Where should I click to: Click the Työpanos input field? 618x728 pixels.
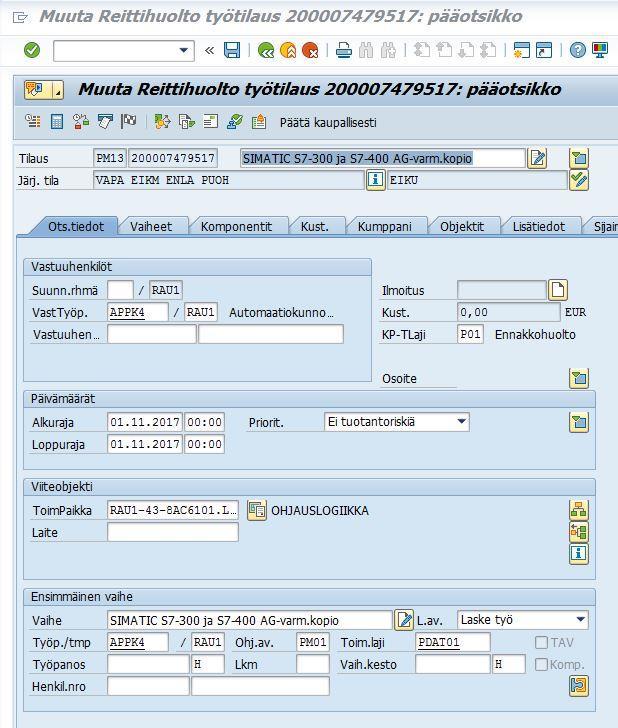pos(148,664)
